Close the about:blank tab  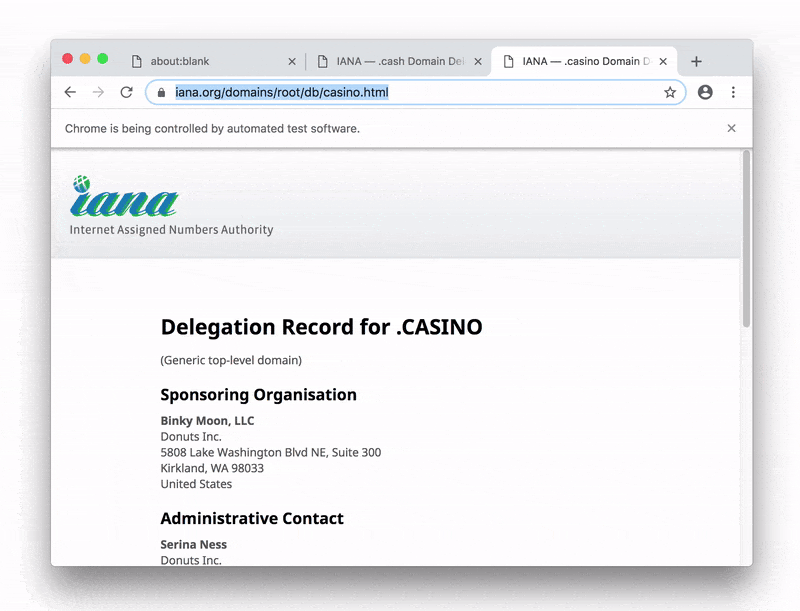coord(292,61)
